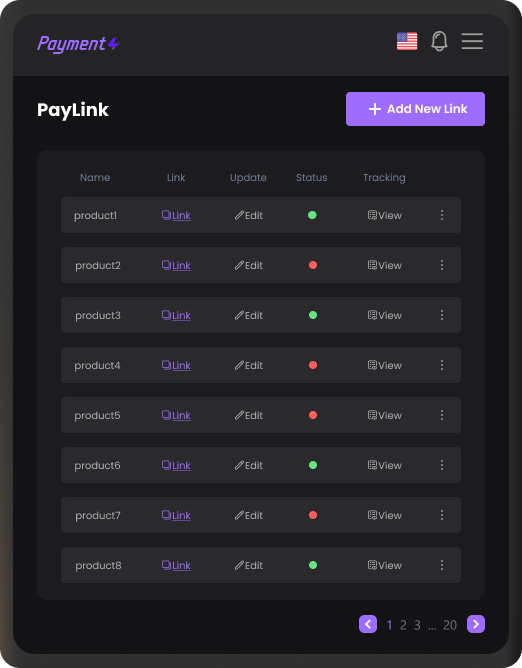Open the link for product5
This screenshot has width=522, height=668.
click(176, 415)
